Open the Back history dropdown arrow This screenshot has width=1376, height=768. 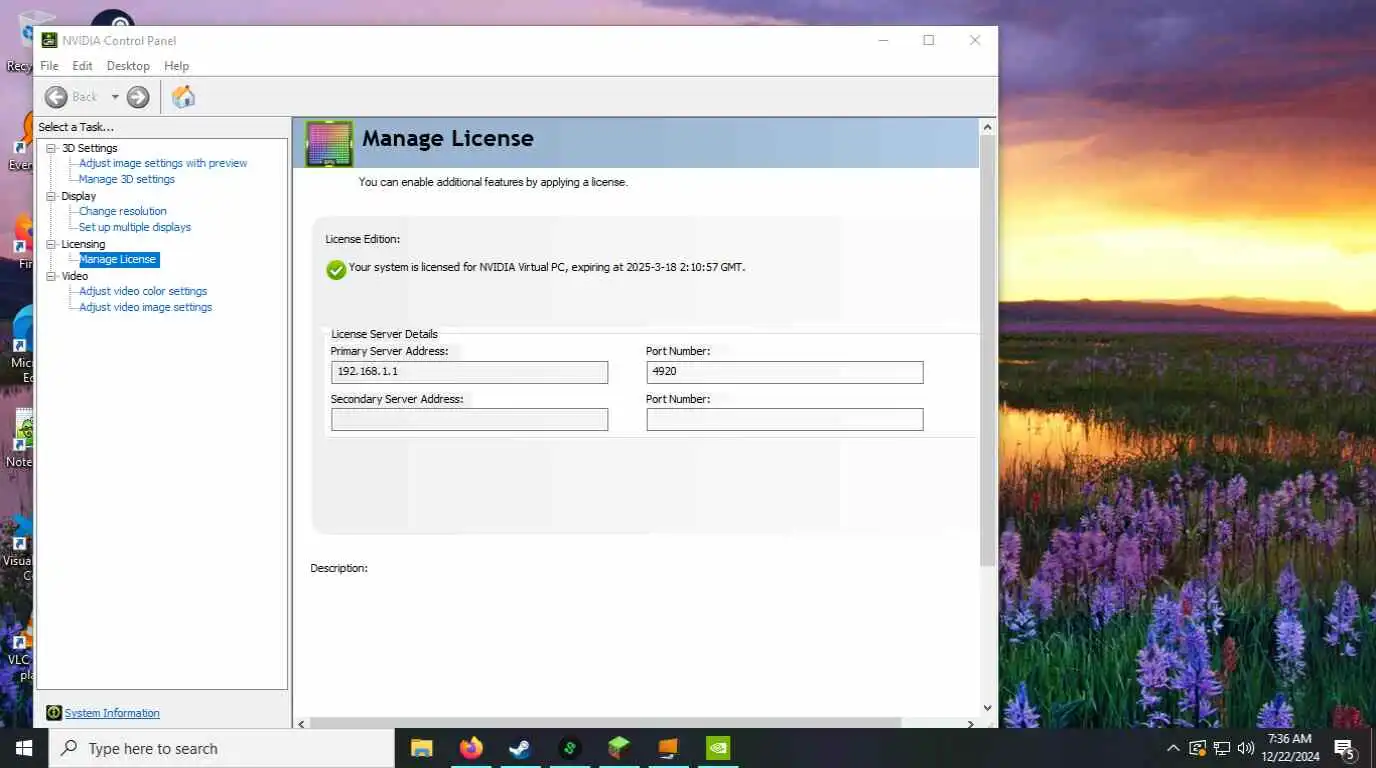(x=115, y=97)
